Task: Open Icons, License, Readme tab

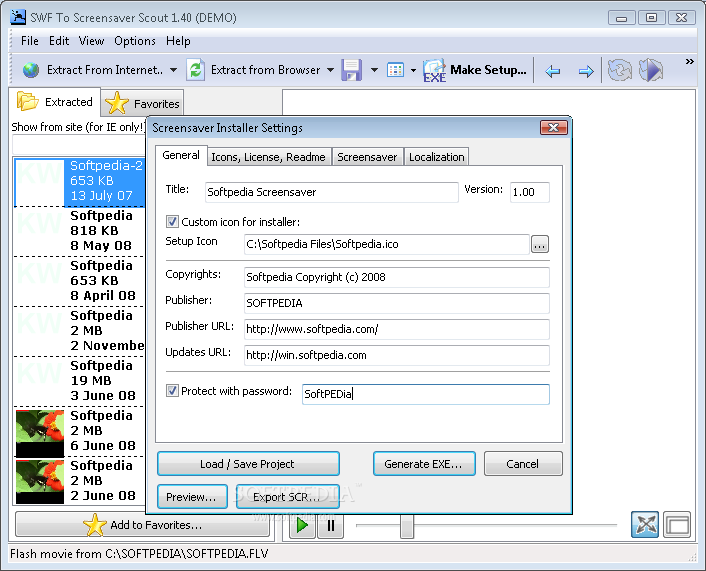Action: pyautogui.click(x=269, y=157)
